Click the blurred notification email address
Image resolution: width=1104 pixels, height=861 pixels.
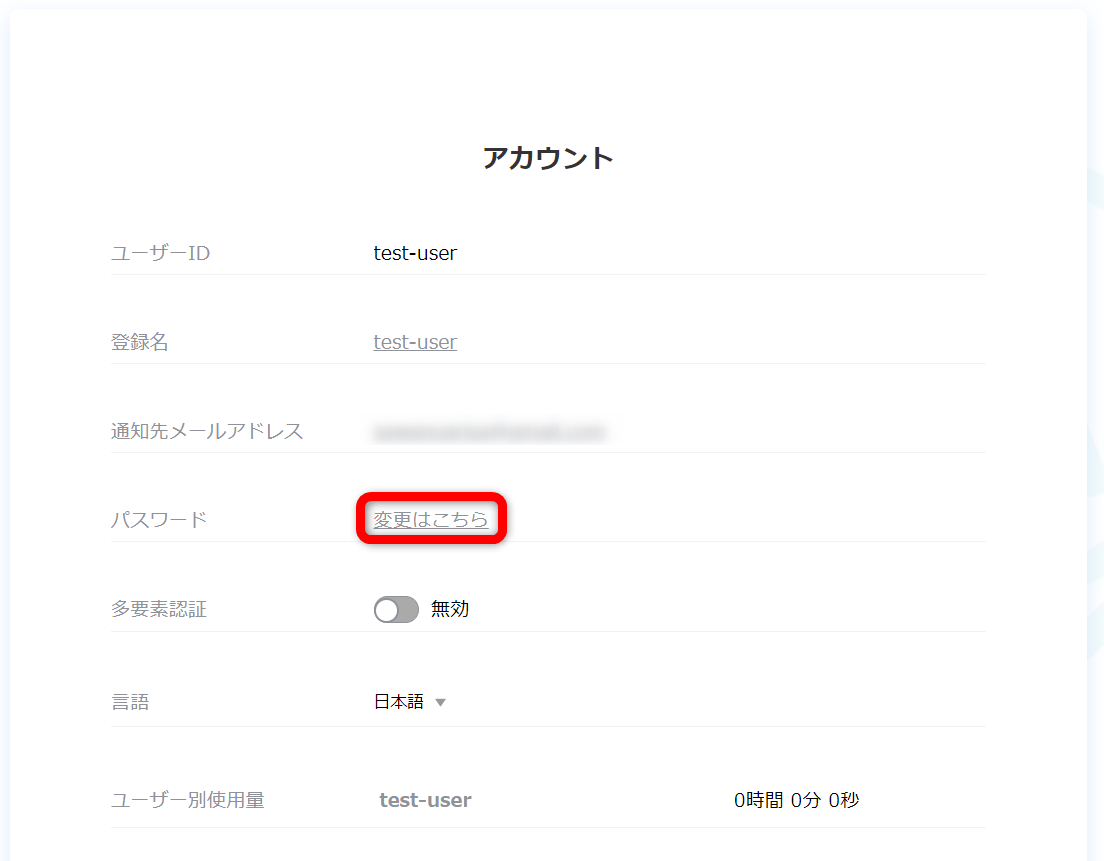(489, 431)
